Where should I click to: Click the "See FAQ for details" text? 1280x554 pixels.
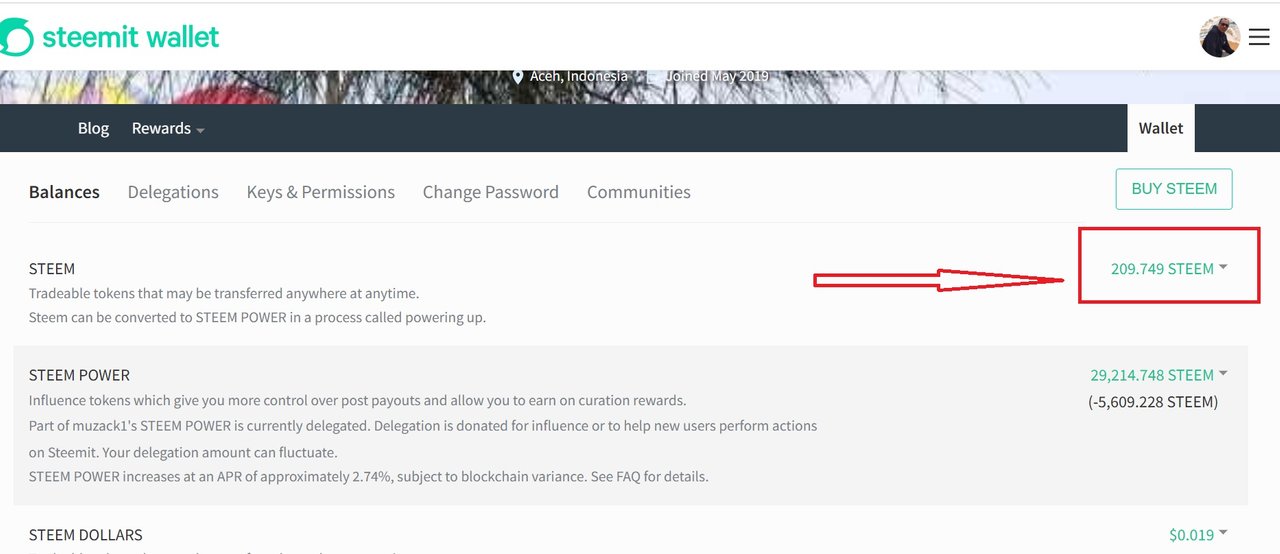(x=650, y=477)
